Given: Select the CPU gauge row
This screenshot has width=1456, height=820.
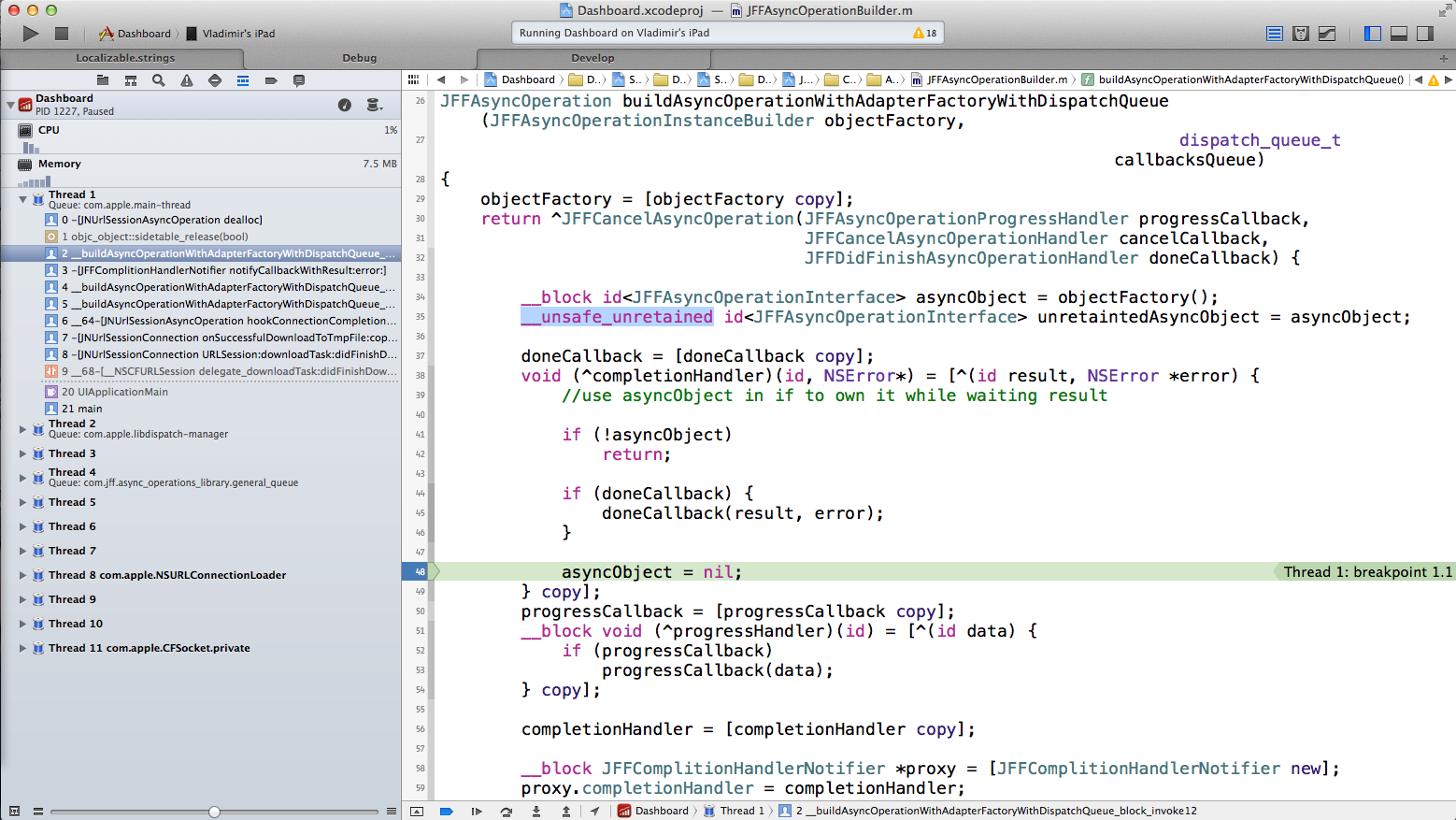Looking at the screenshot, I should click(x=201, y=137).
